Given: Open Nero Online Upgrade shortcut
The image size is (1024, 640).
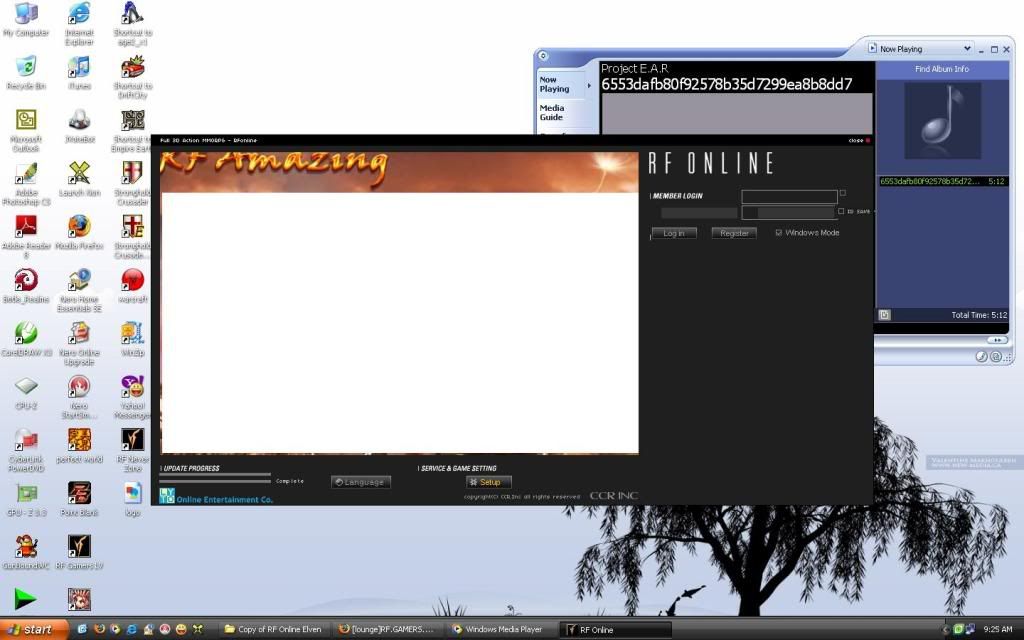Looking at the screenshot, I should click(x=79, y=344).
